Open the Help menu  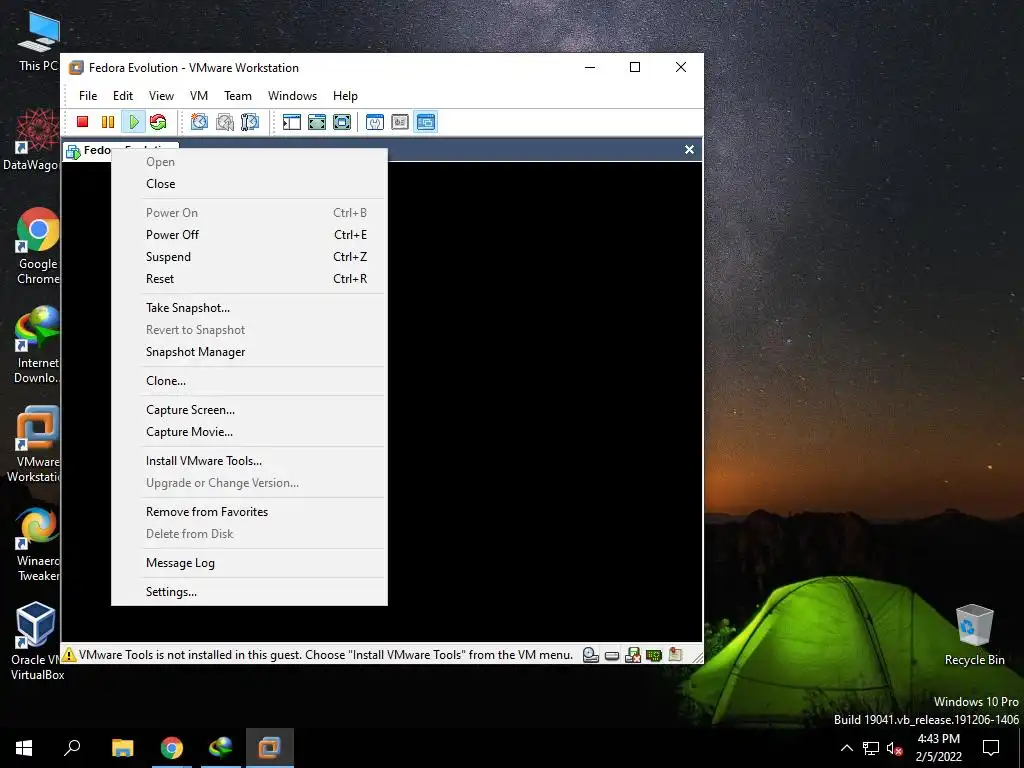(x=345, y=96)
